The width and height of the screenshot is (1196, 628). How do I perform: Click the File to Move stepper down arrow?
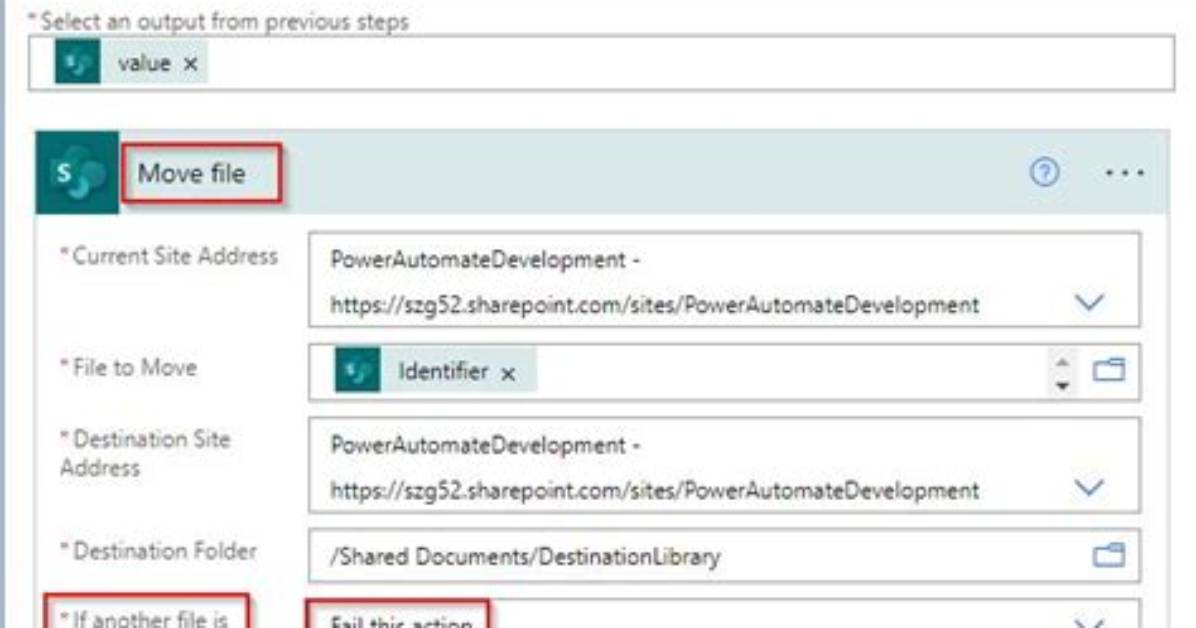pos(1063,386)
